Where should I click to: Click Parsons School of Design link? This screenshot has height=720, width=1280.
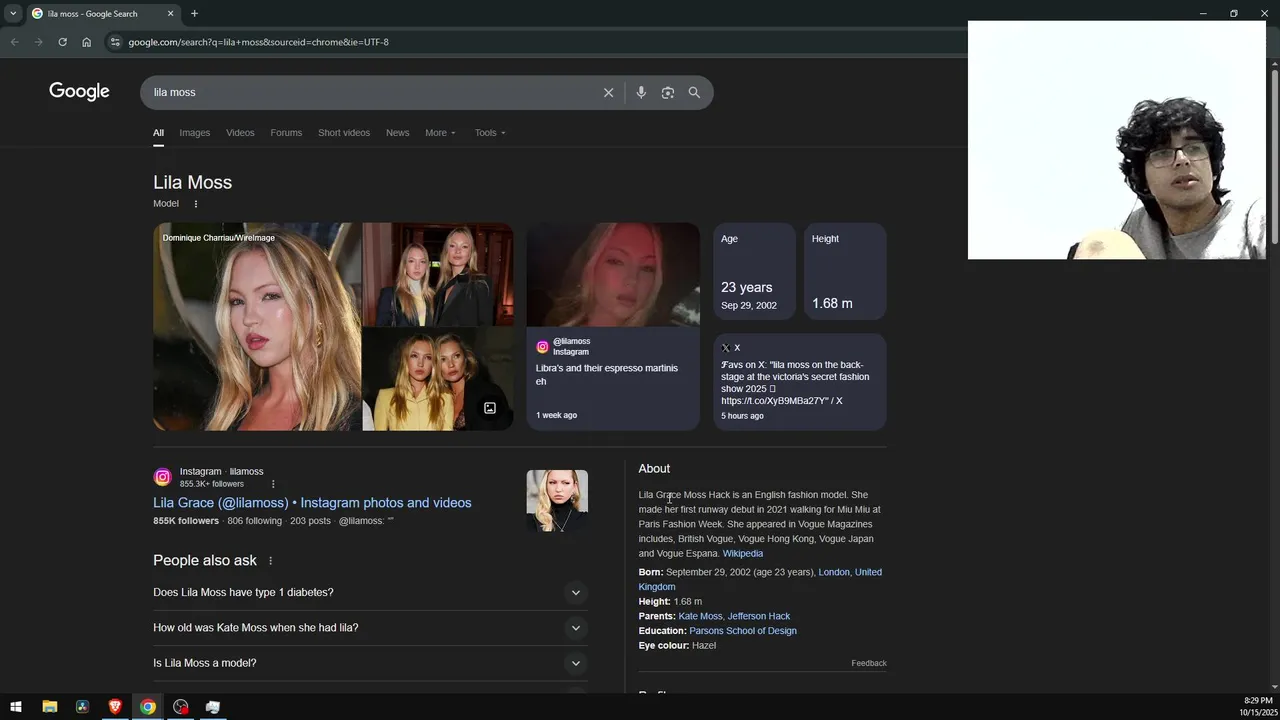(743, 631)
